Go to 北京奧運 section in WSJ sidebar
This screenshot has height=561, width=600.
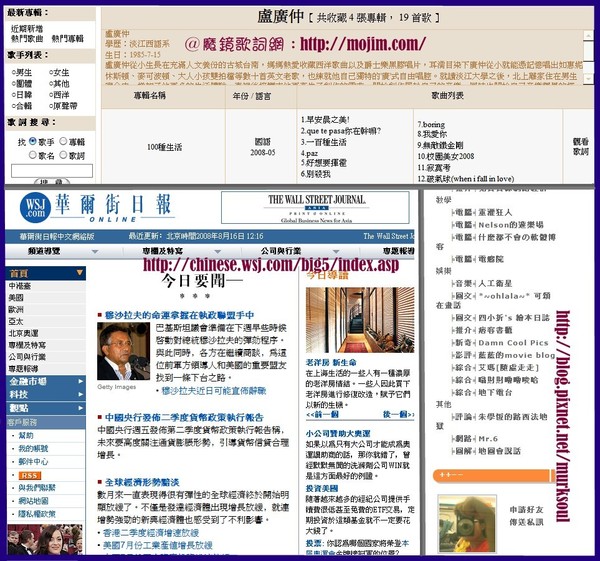tap(23, 333)
